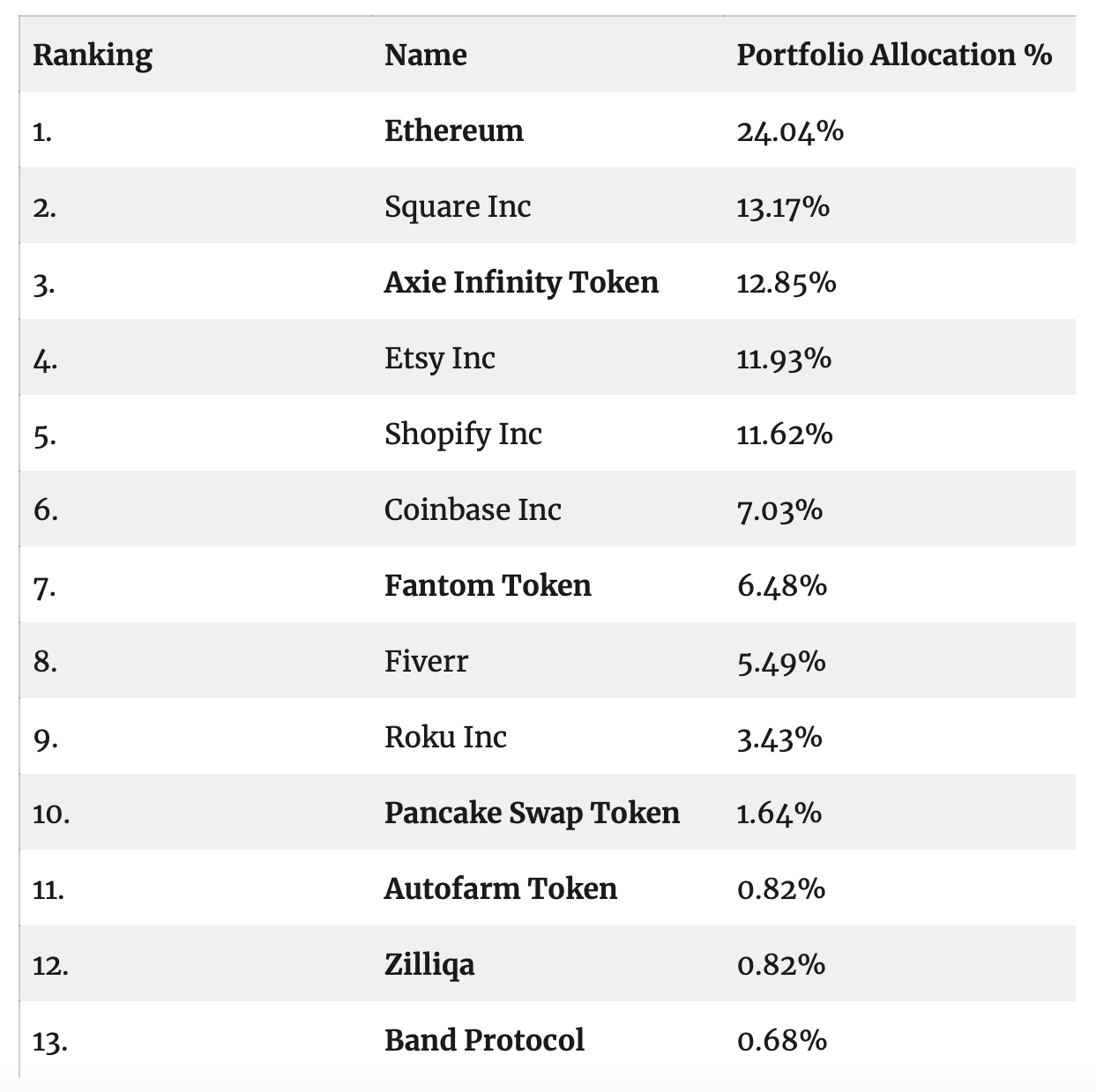1096x1092 pixels.
Task: Select the Square Inc cell
Action: point(458,206)
